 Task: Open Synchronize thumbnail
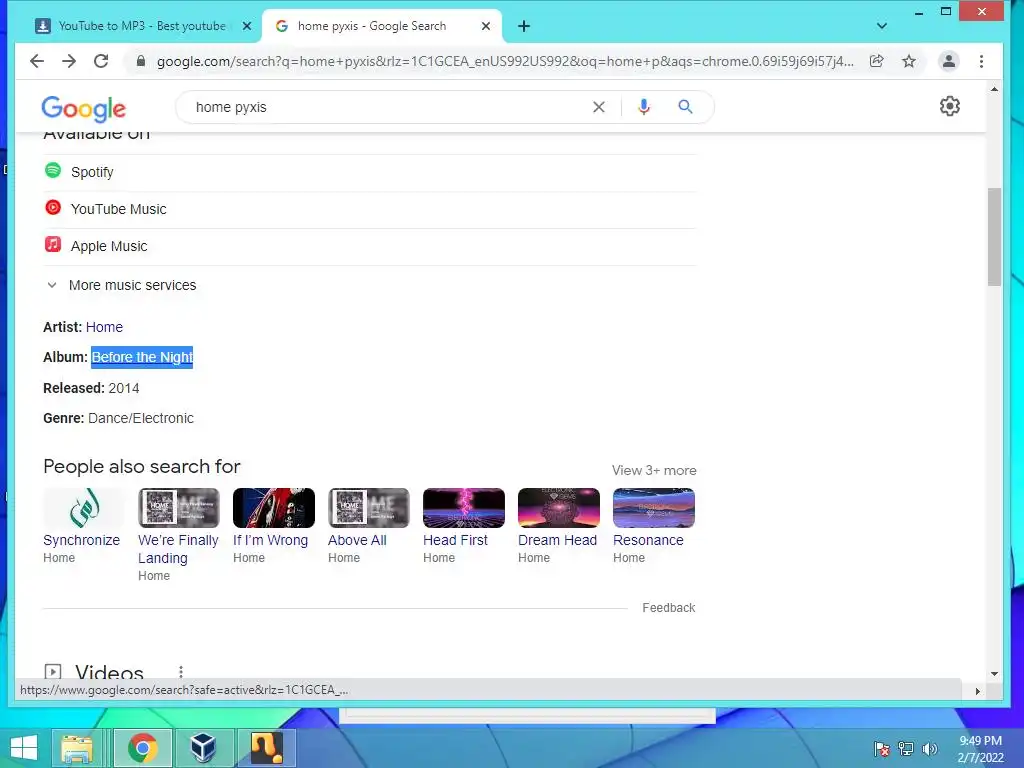click(84, 507)
